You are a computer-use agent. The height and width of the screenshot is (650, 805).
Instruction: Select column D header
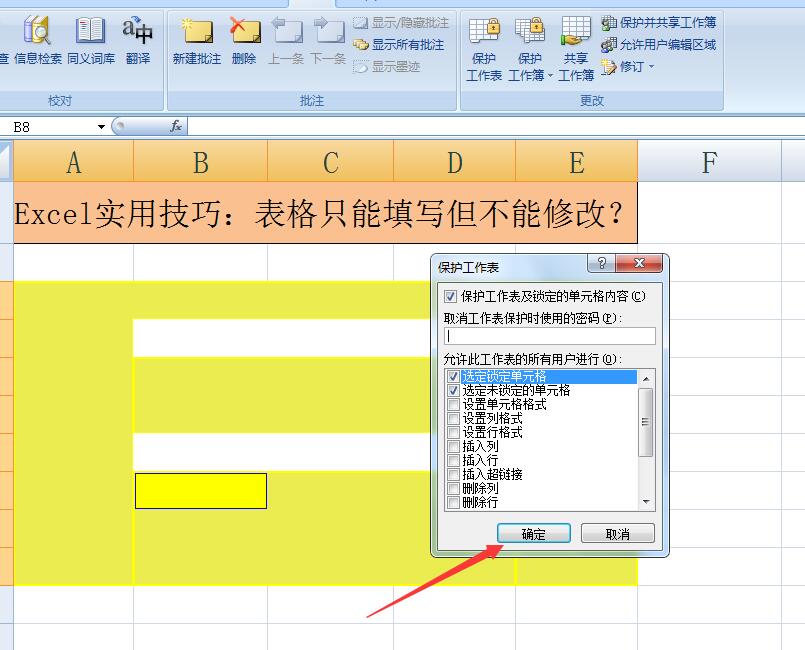[454, 163]
